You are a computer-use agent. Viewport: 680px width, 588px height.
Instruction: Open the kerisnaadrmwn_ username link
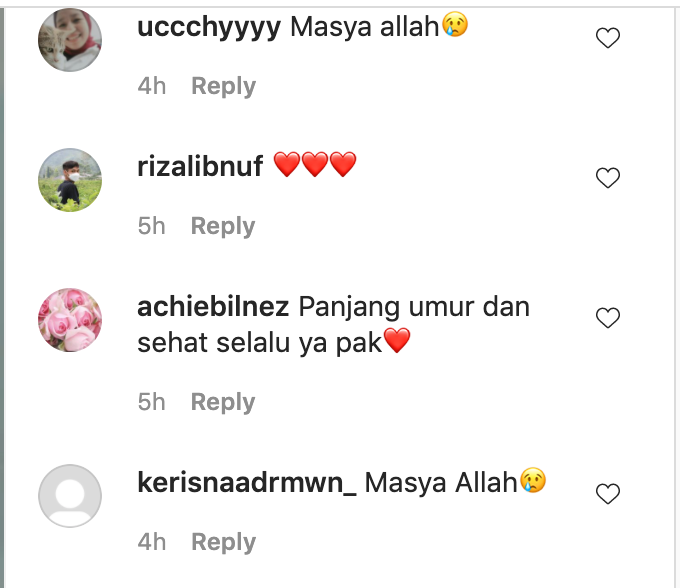coord(247,483)
